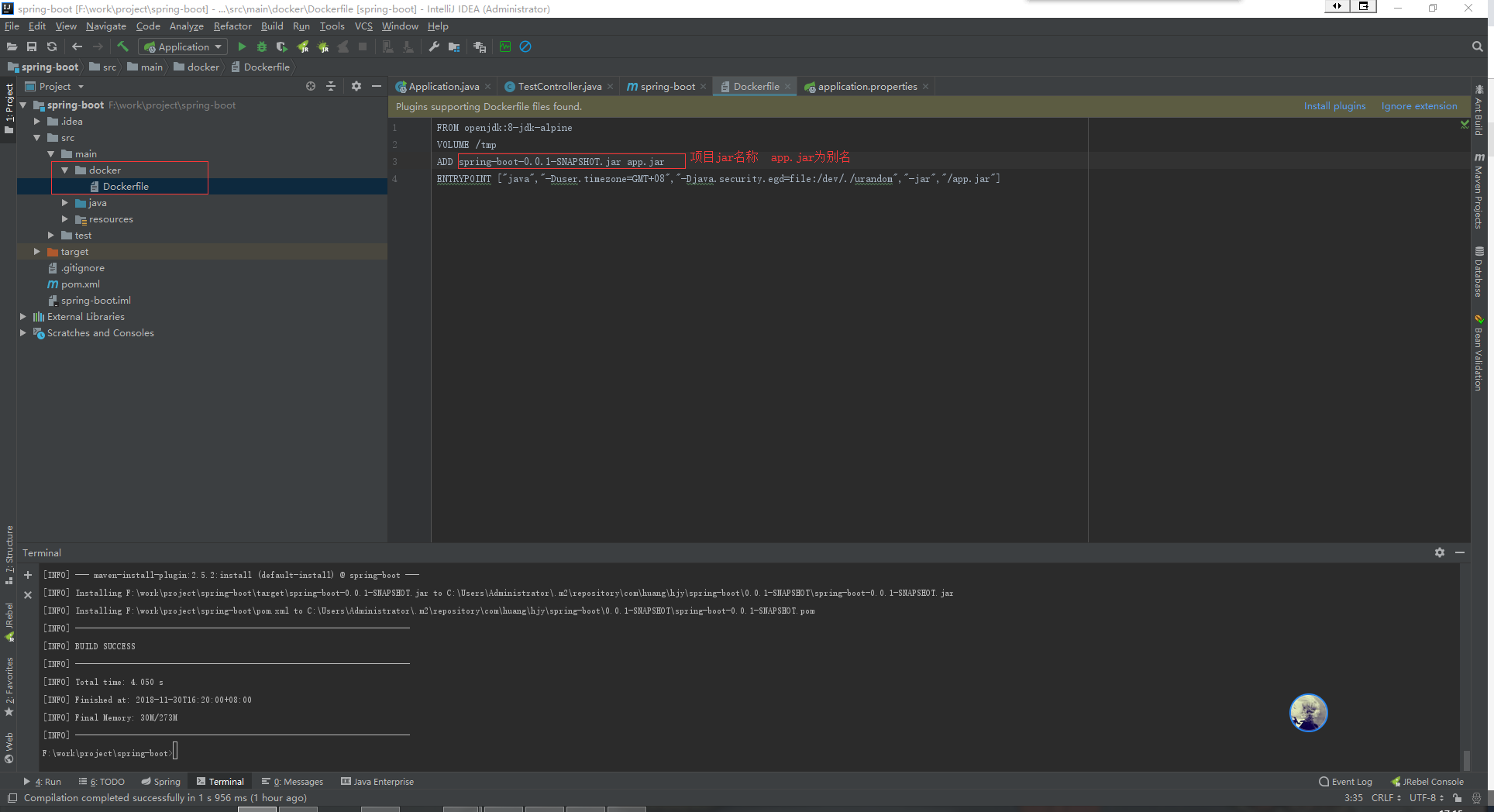Open the Navigate menu
Screen dimensions: 1494x812
coord(106,26)
